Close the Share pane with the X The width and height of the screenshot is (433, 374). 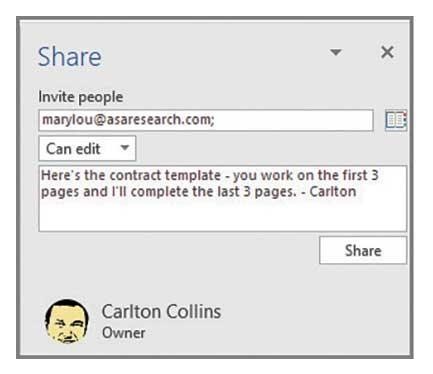click(x=387, y=52)
